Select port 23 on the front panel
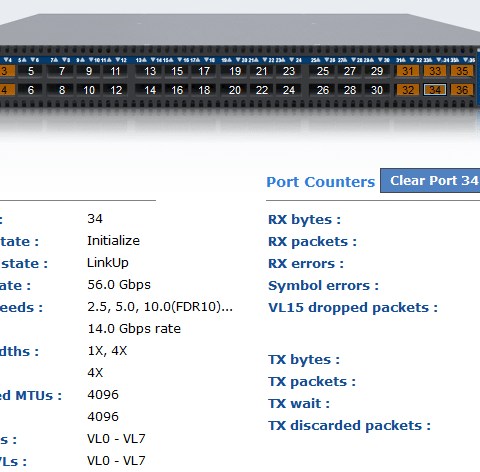This screenshot has height=472, width=480. point(289,71)
